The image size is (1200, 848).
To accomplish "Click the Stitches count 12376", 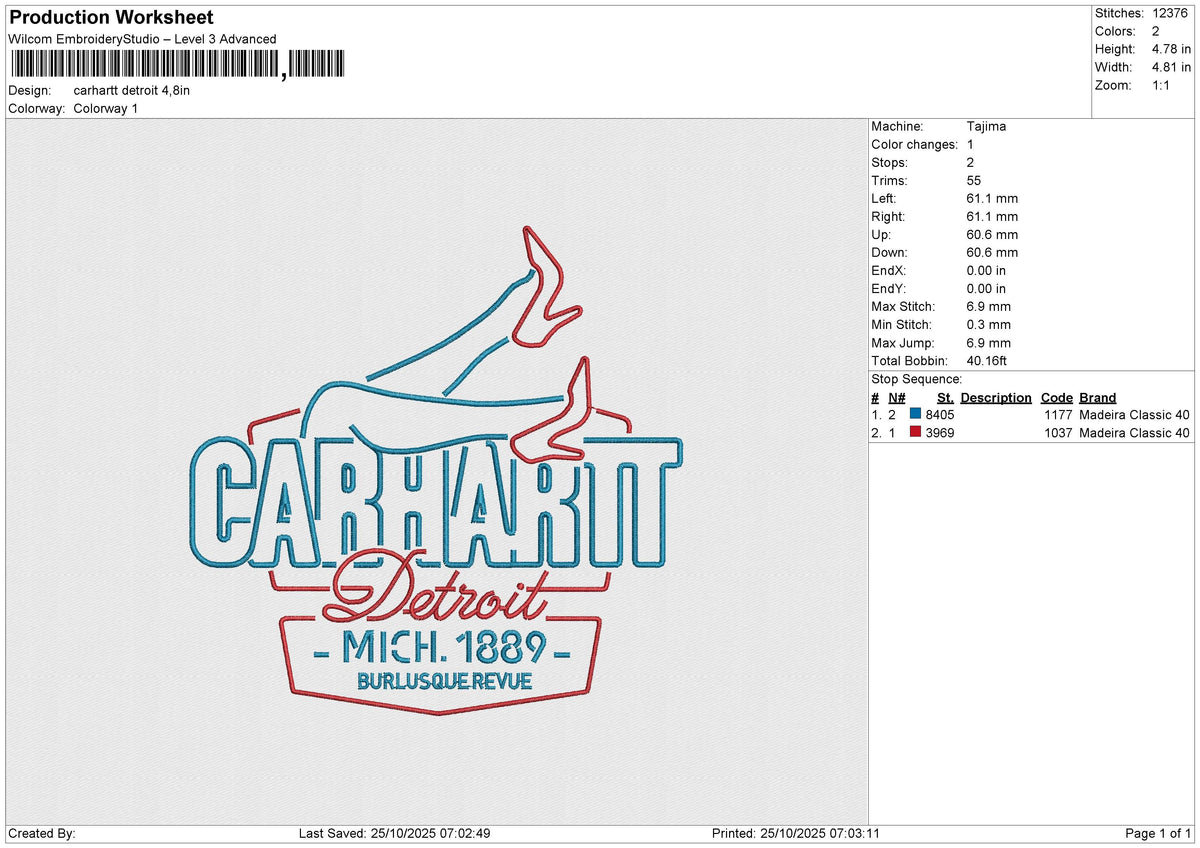I will coord(1170,13).
